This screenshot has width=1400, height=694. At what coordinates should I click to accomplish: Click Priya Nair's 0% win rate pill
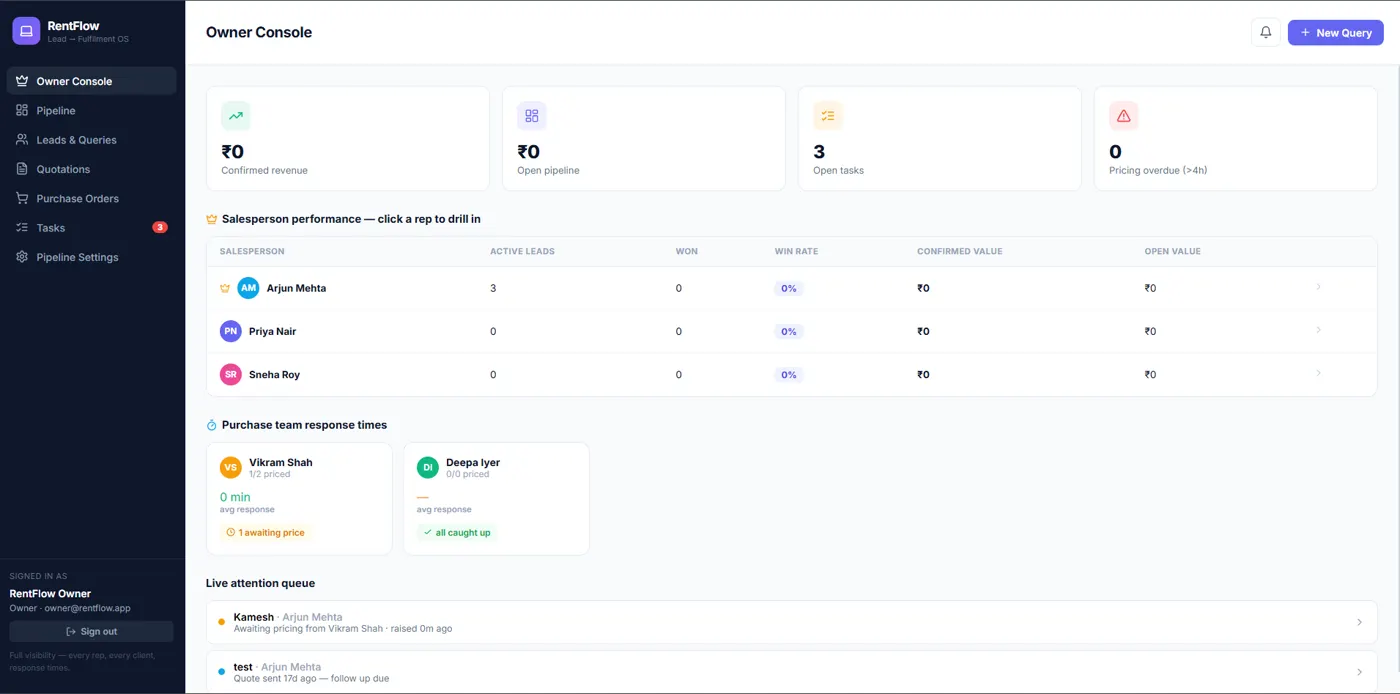789,331
